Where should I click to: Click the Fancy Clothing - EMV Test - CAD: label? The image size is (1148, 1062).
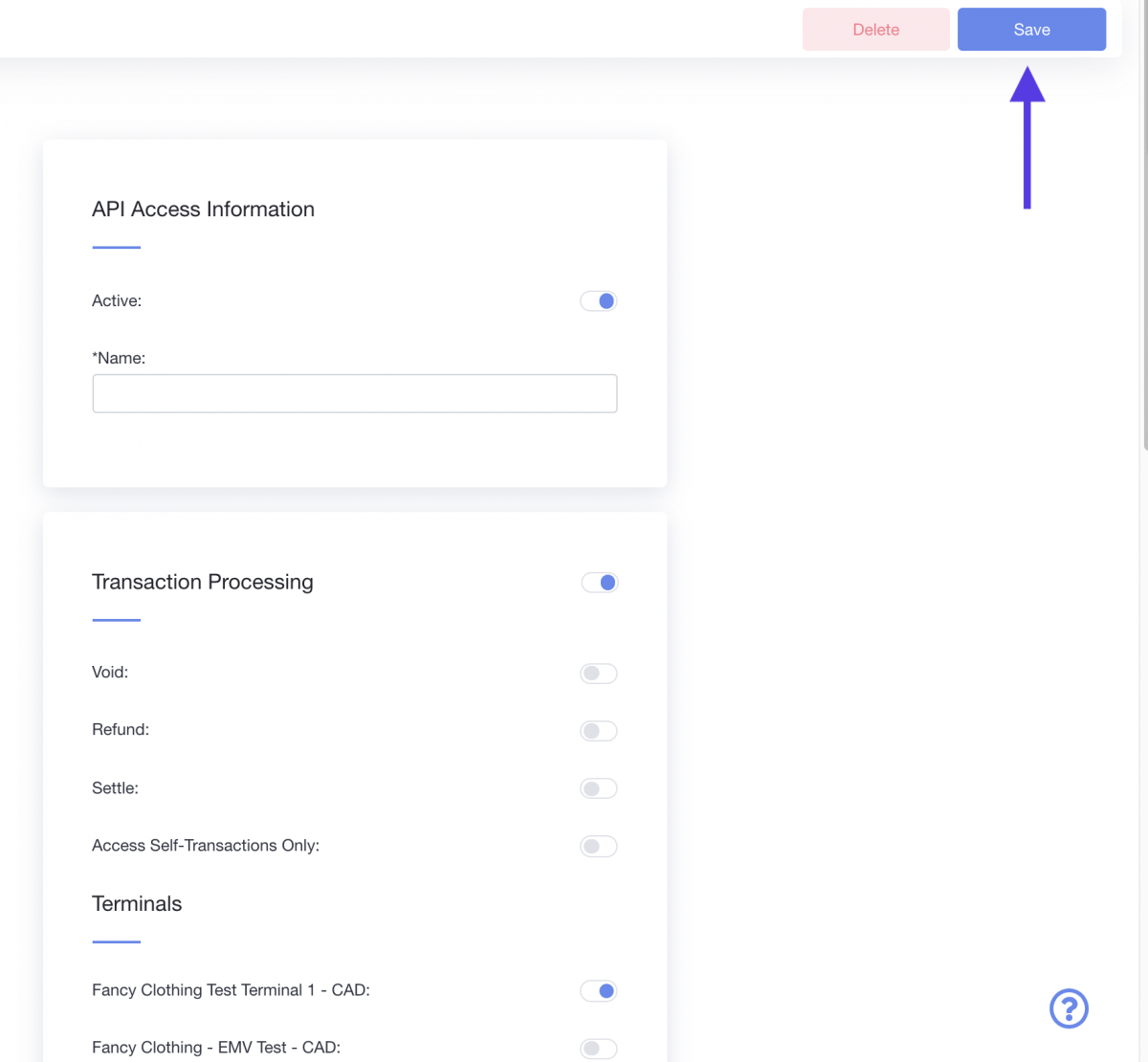click(x=216, y=1047)
